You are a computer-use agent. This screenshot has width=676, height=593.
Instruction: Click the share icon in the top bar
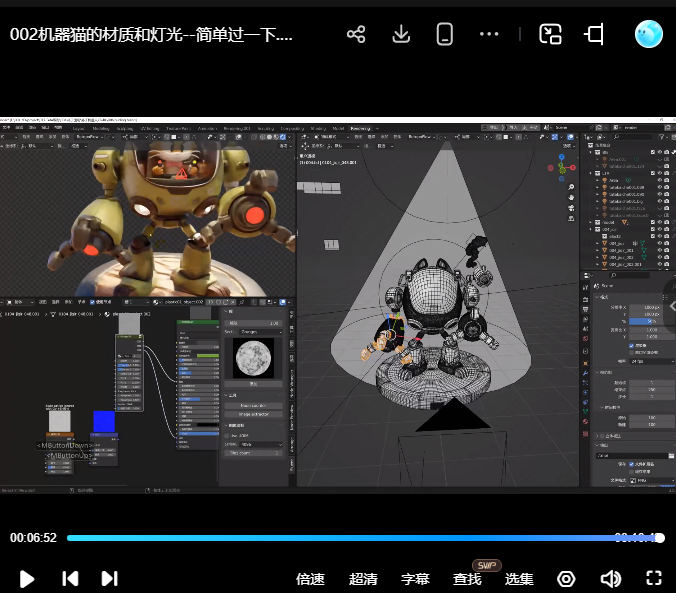pos(356,34)
